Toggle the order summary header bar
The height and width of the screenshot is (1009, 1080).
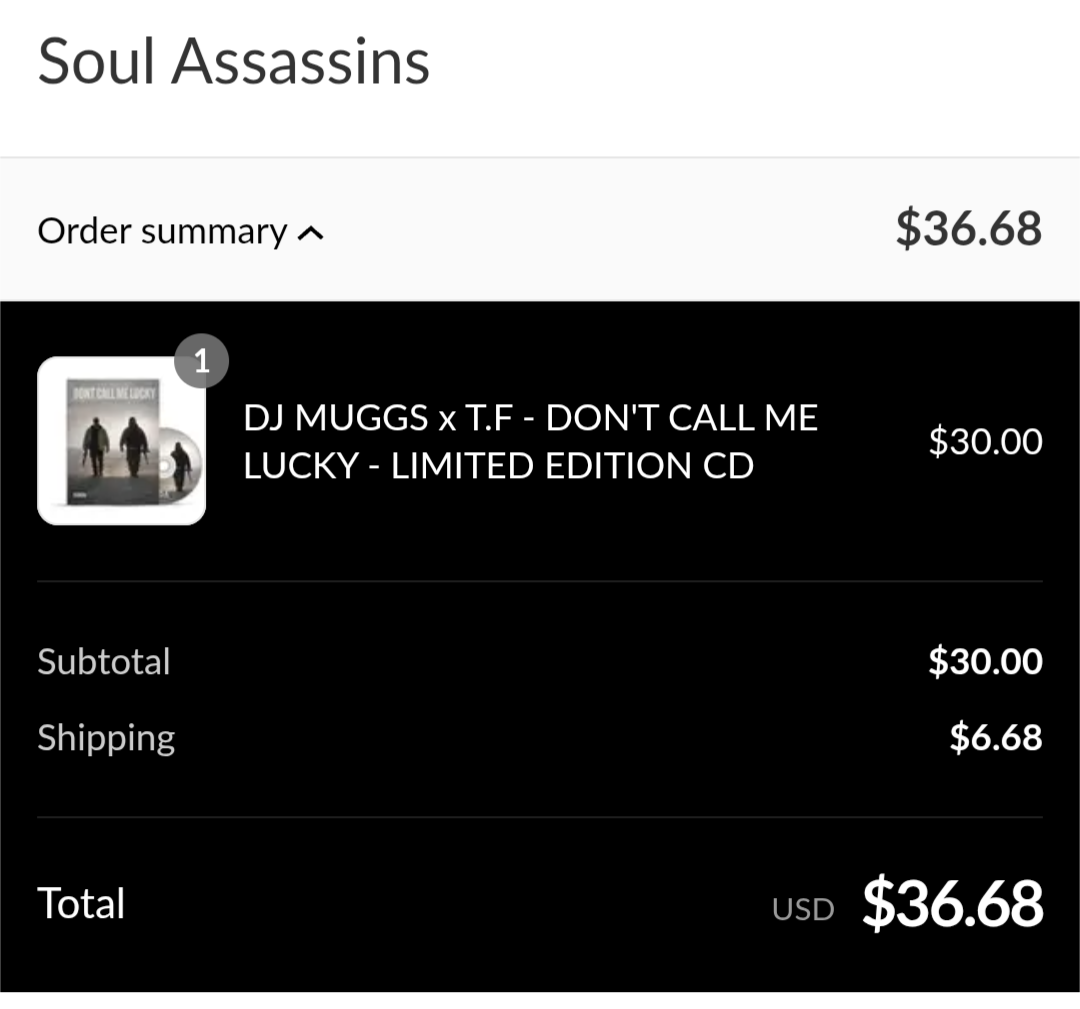click(x=540, y=229)
